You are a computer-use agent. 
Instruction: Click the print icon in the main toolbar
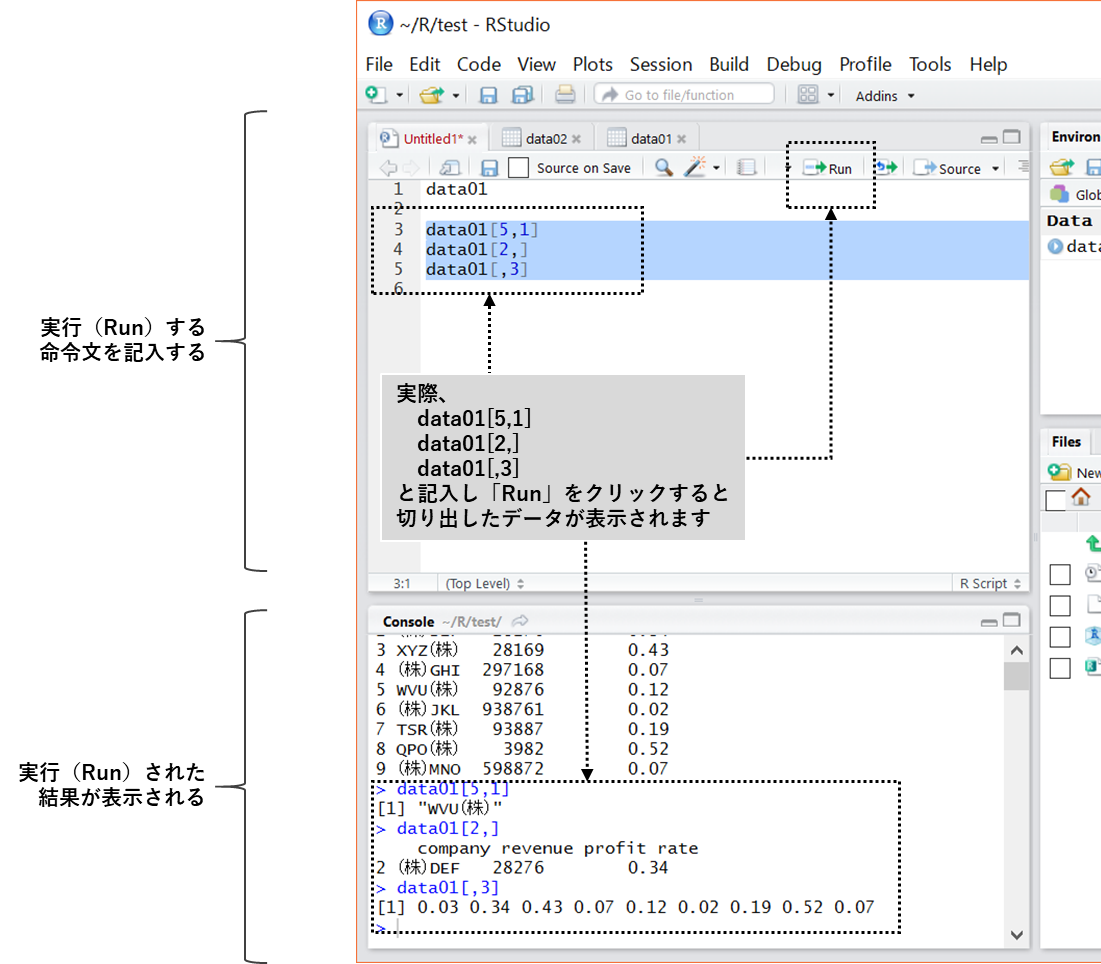click(565, 95)
